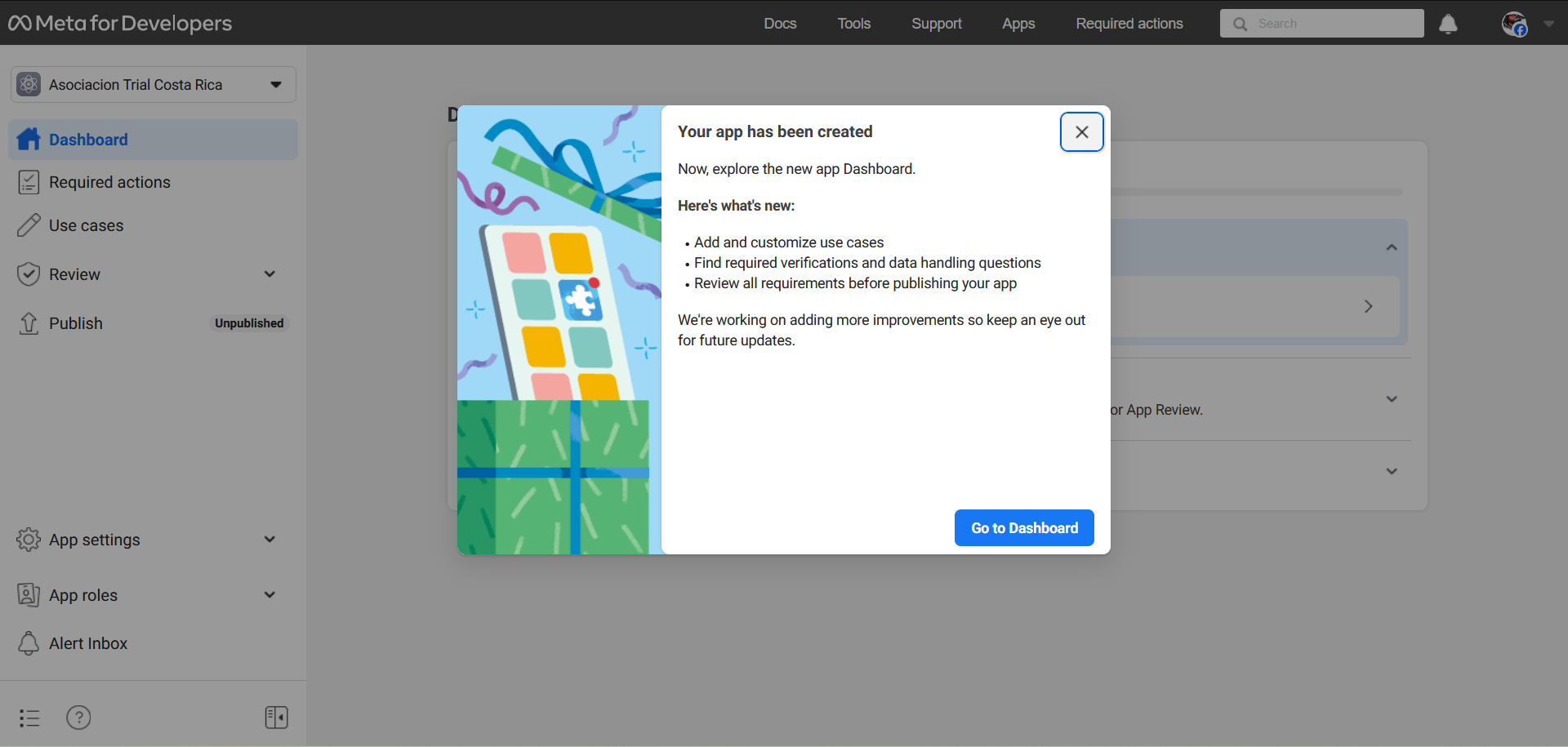Viewport: 1568px width, 747px height.
Task: Open the help question mark icon
Action: pyautogui.click(x=78, y=718)
